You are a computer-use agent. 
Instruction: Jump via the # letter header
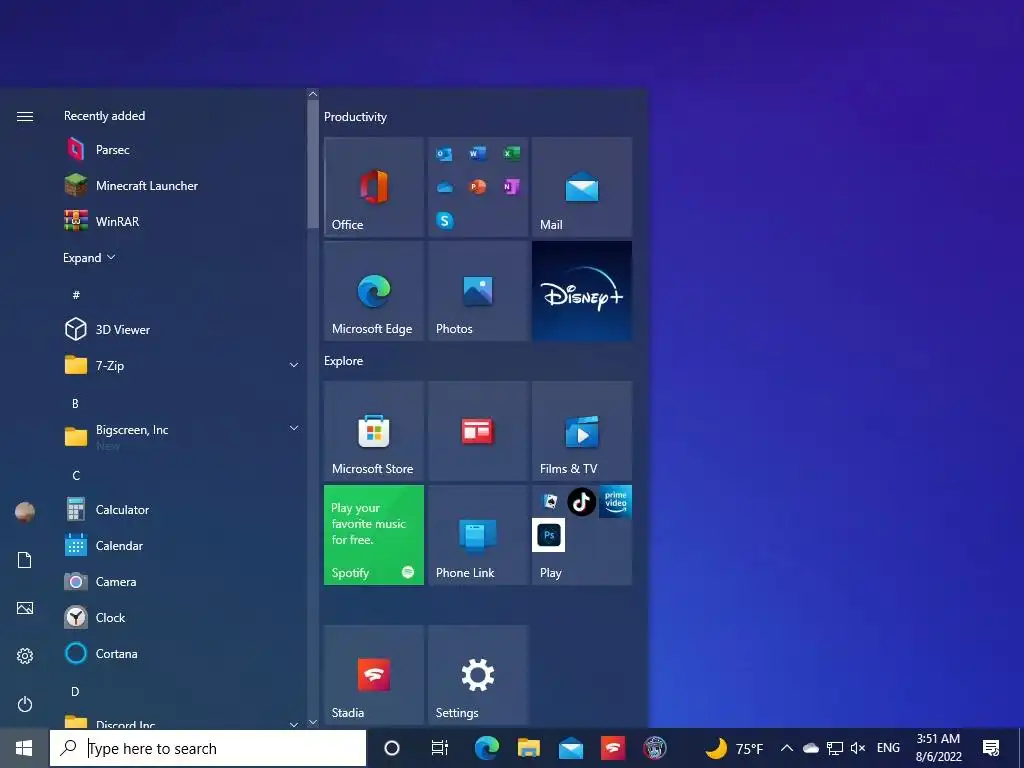point(76,295)
